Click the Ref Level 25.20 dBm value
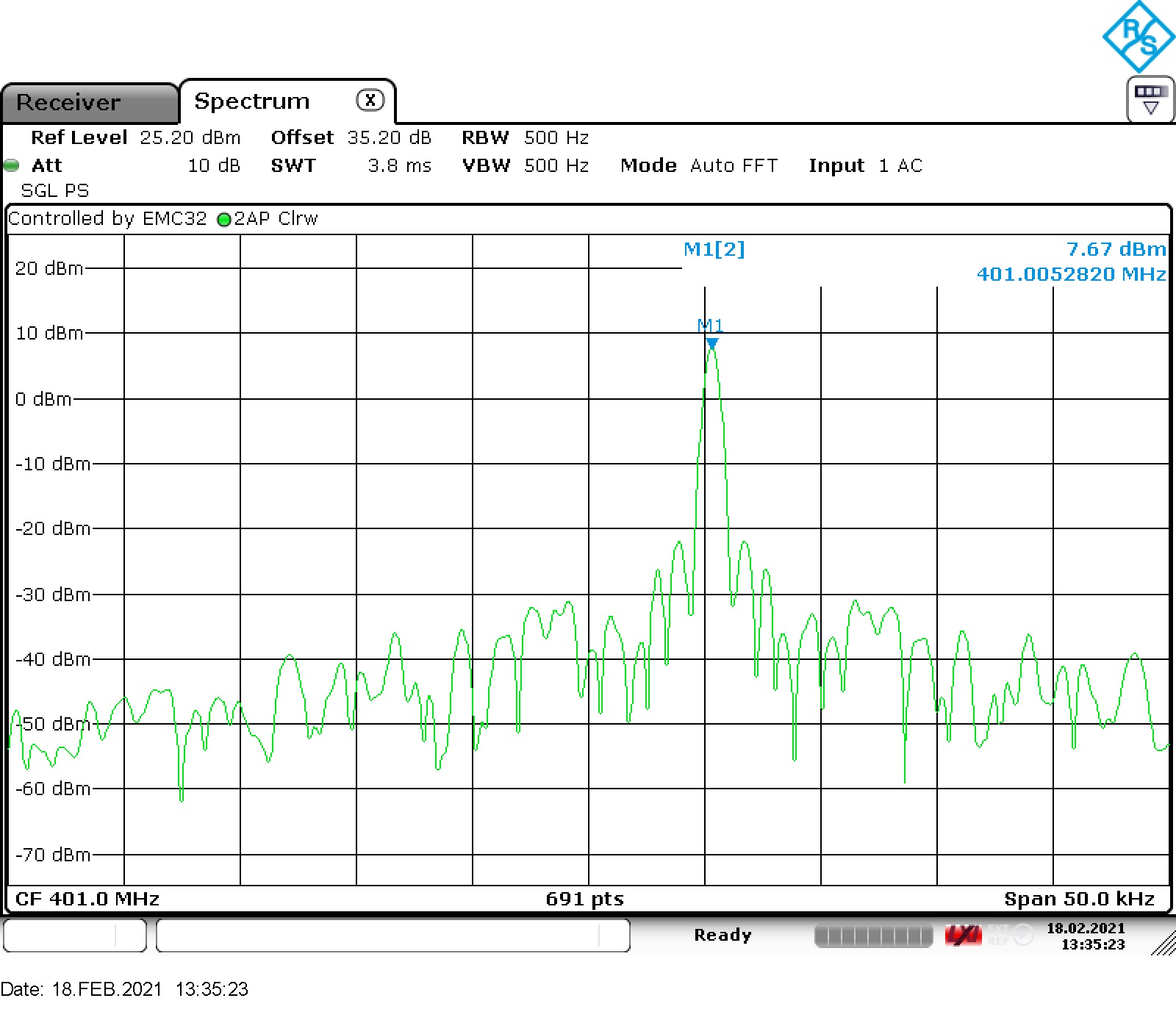 click(190, 137)
